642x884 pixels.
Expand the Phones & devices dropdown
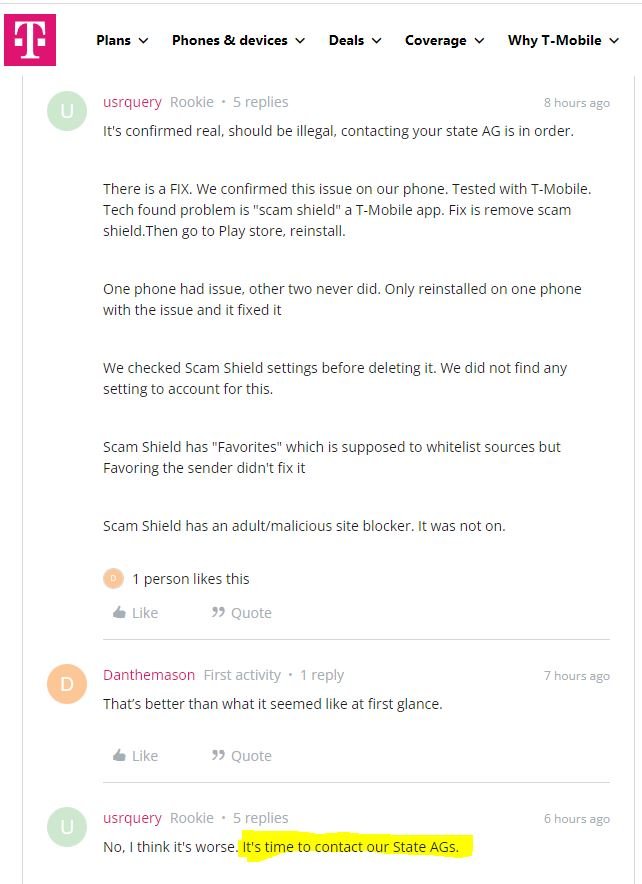pyautogui.click(x=238, y=40)
